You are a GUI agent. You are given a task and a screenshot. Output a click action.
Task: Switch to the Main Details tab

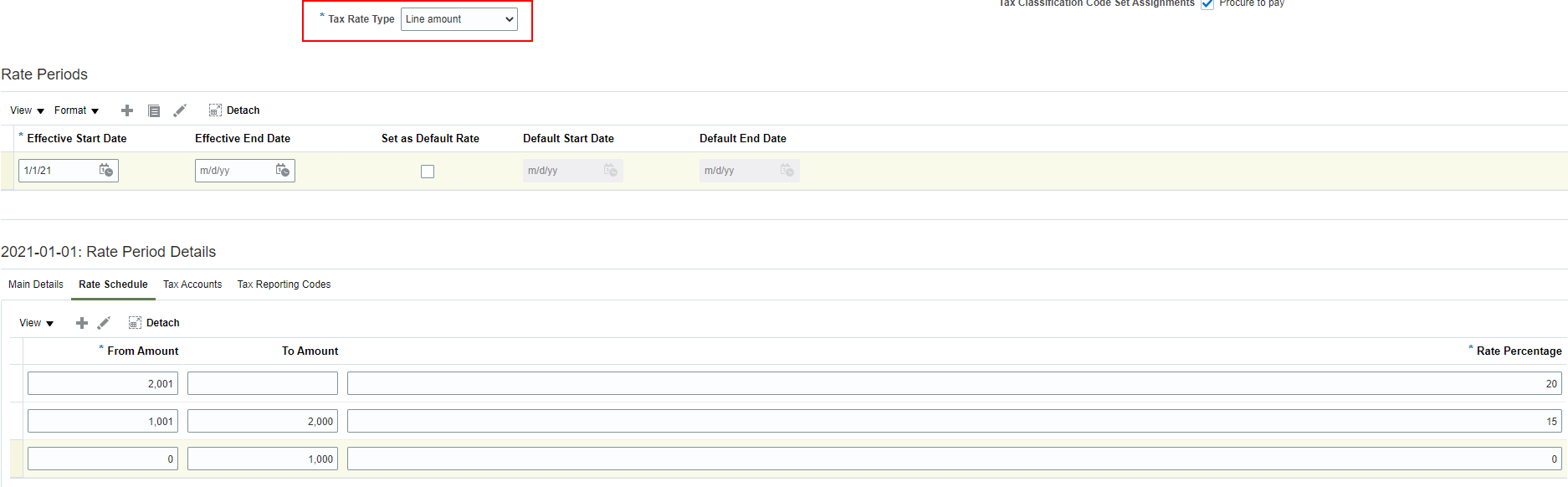[36, 285]
